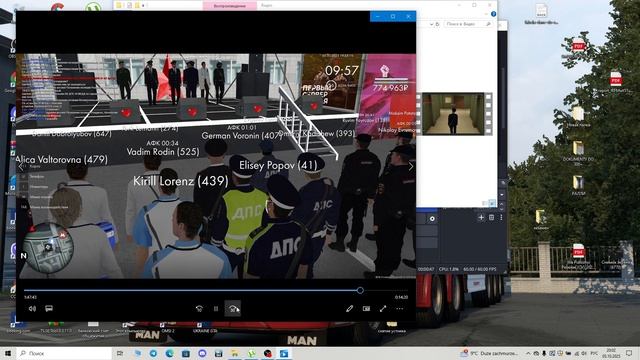This screenshot has height=360, width=640.
Task: Open the three-dots more options menu in player
Action: point(400,309)
